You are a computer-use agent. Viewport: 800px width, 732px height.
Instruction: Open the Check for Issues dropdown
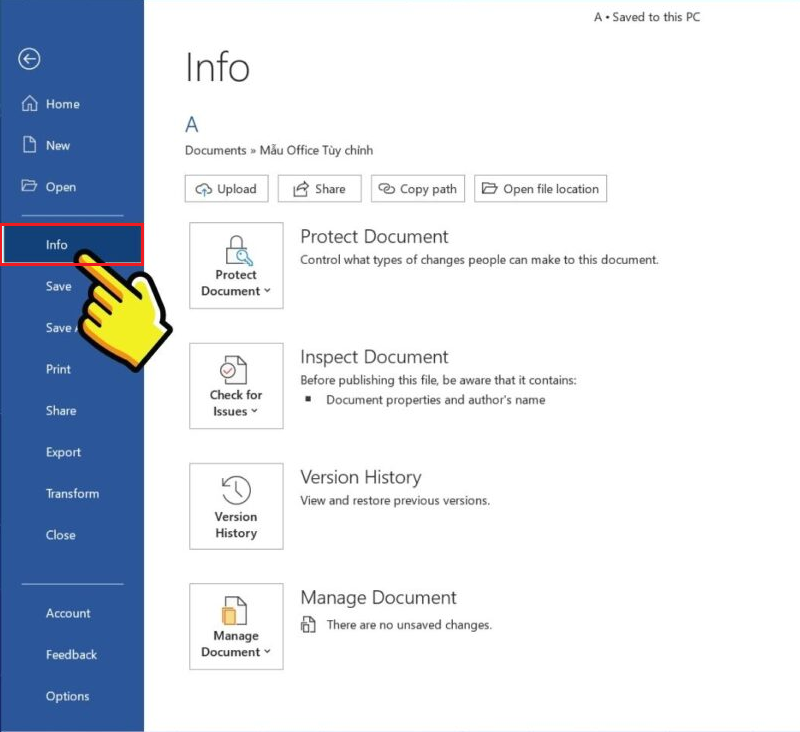pyautogui.click(x=236, y=386)
